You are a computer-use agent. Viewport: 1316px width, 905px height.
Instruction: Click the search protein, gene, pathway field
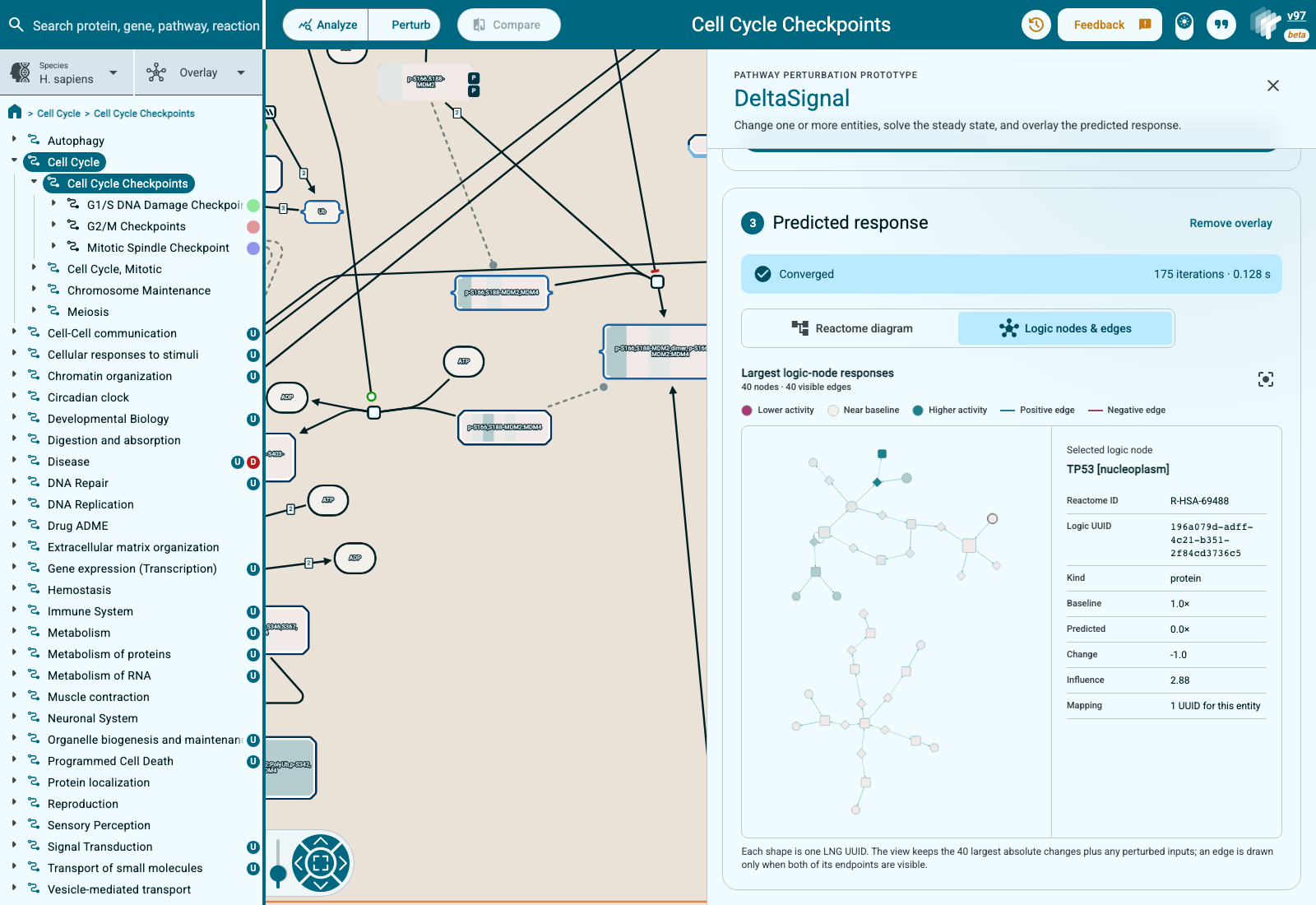146,26
